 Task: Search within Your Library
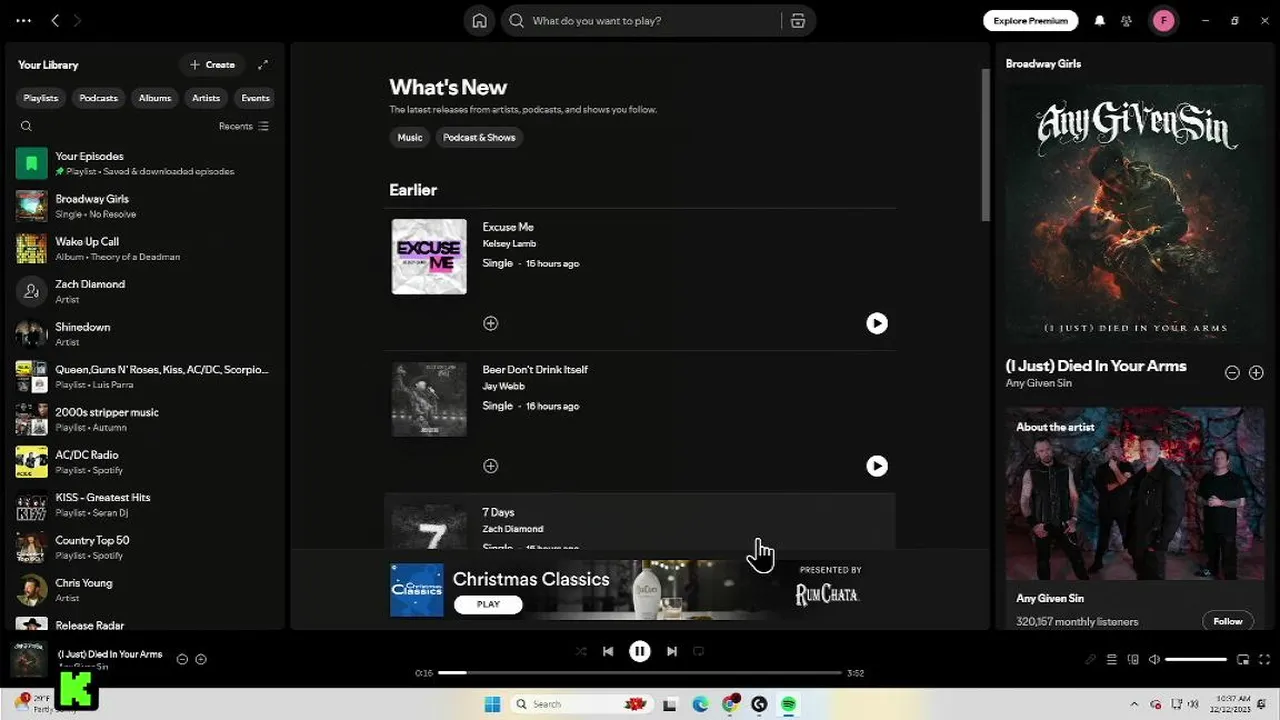coord(27,126)
